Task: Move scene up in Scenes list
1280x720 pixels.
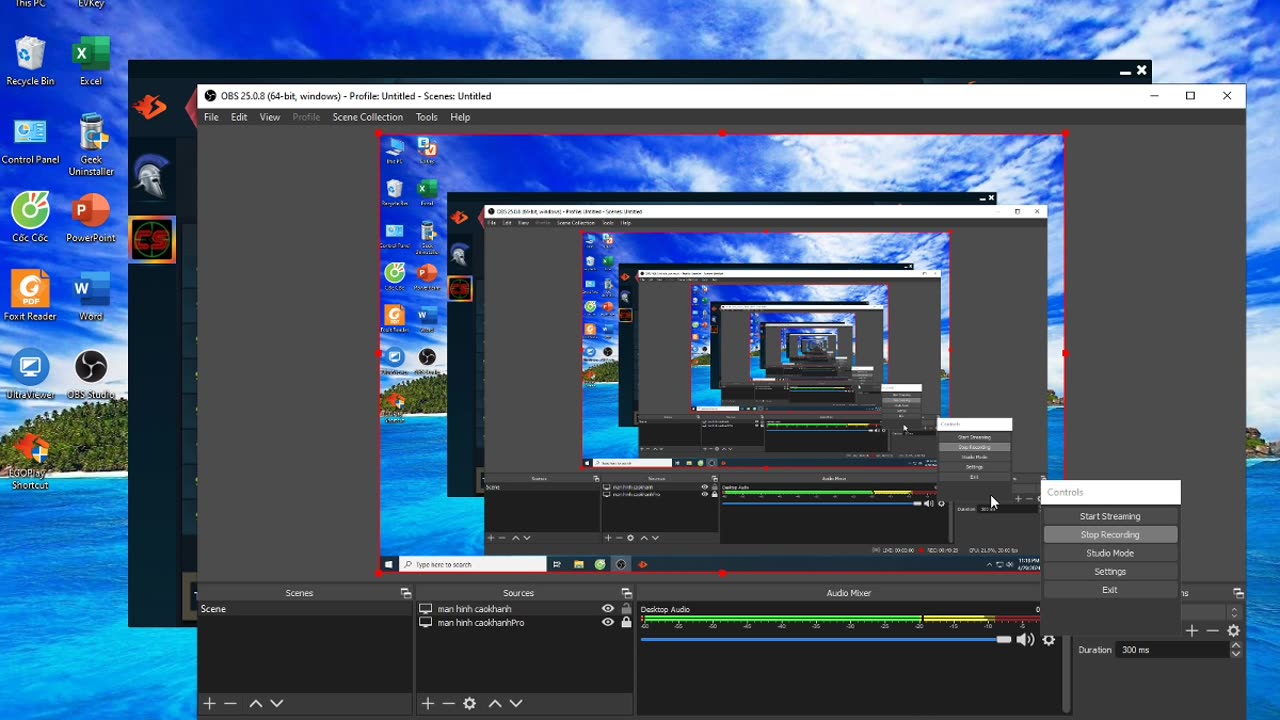Action: coord(255,704)
